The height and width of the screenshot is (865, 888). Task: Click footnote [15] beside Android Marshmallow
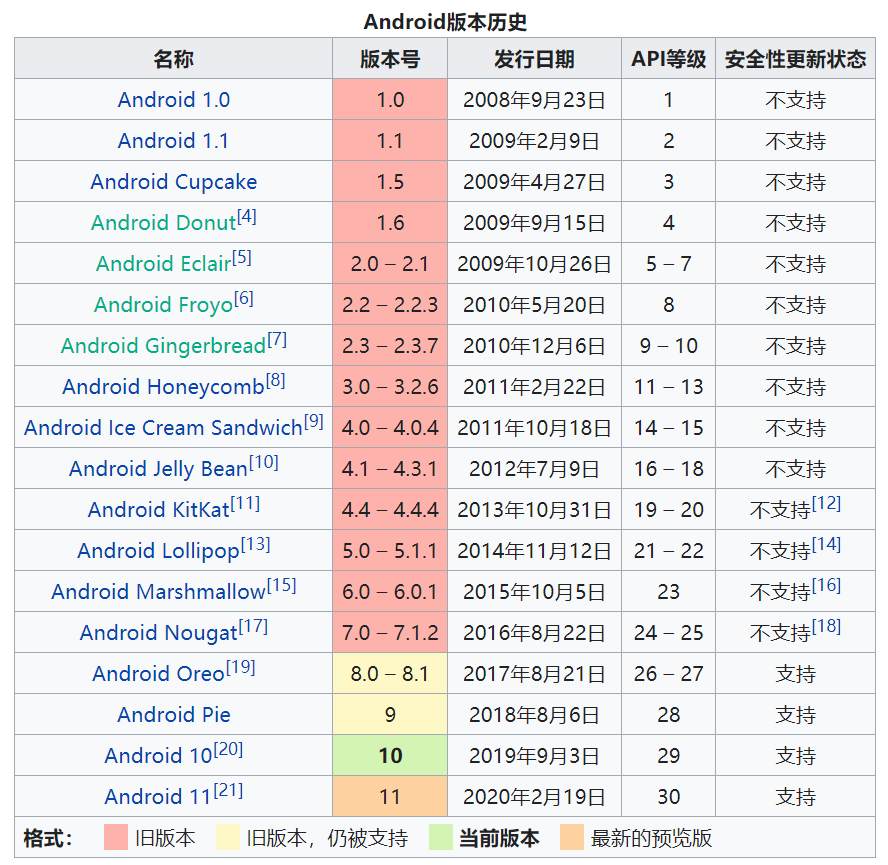coord(281,586)
